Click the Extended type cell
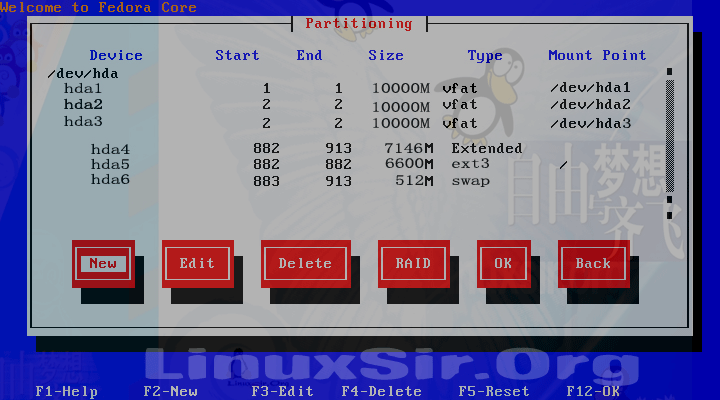720x400 pixels. click(487, 148)
